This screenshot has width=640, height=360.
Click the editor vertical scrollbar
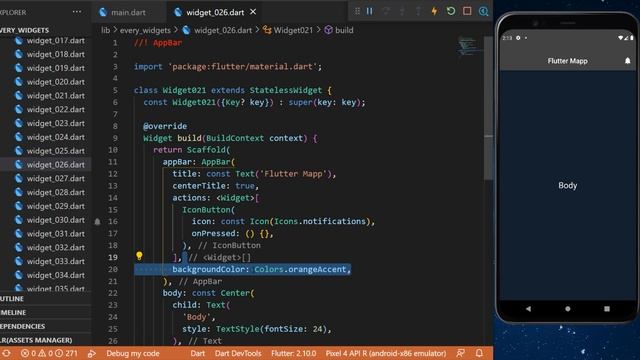coord(488,107)
